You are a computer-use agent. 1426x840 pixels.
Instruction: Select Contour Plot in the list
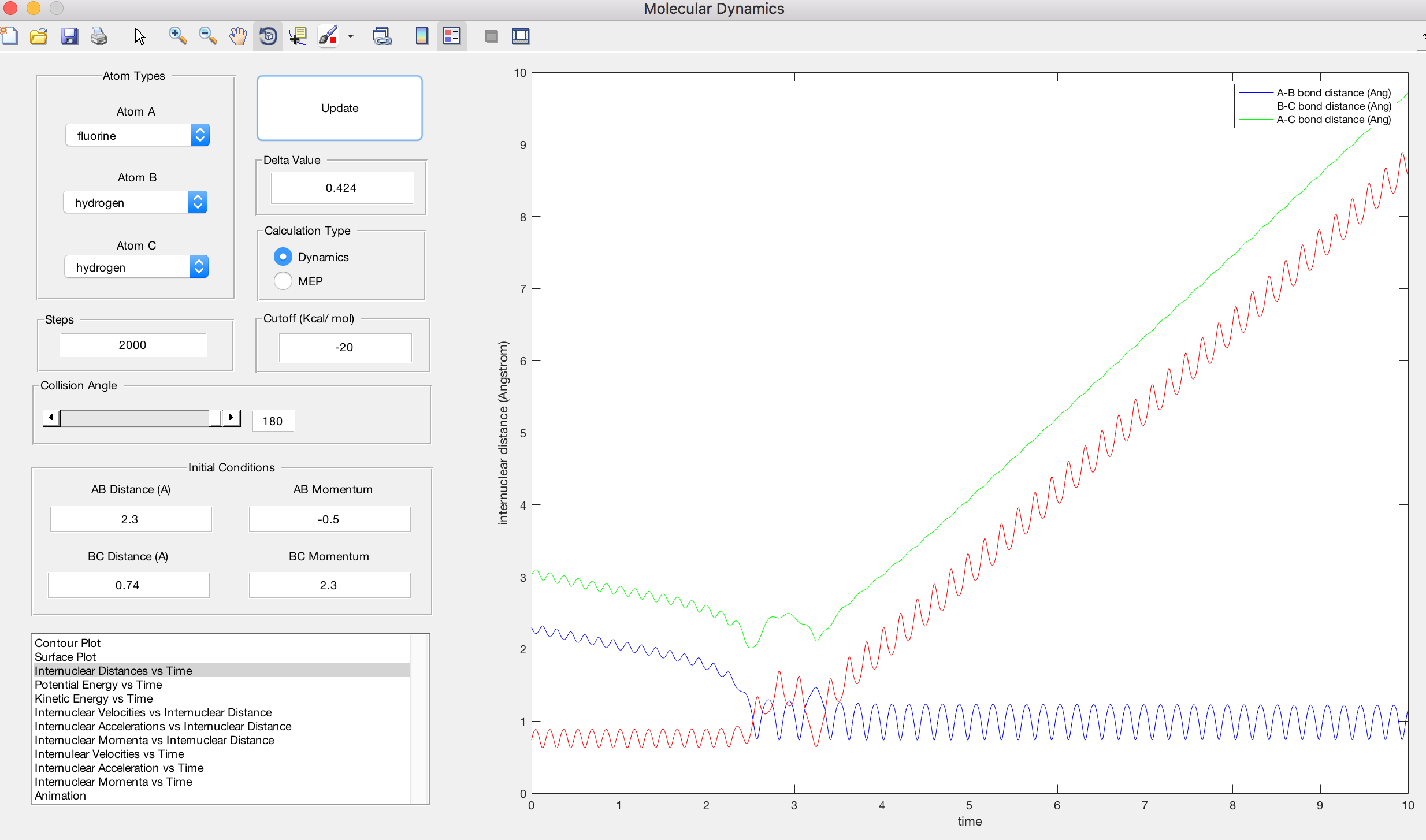pyautogui.click(x=68, y=643)
